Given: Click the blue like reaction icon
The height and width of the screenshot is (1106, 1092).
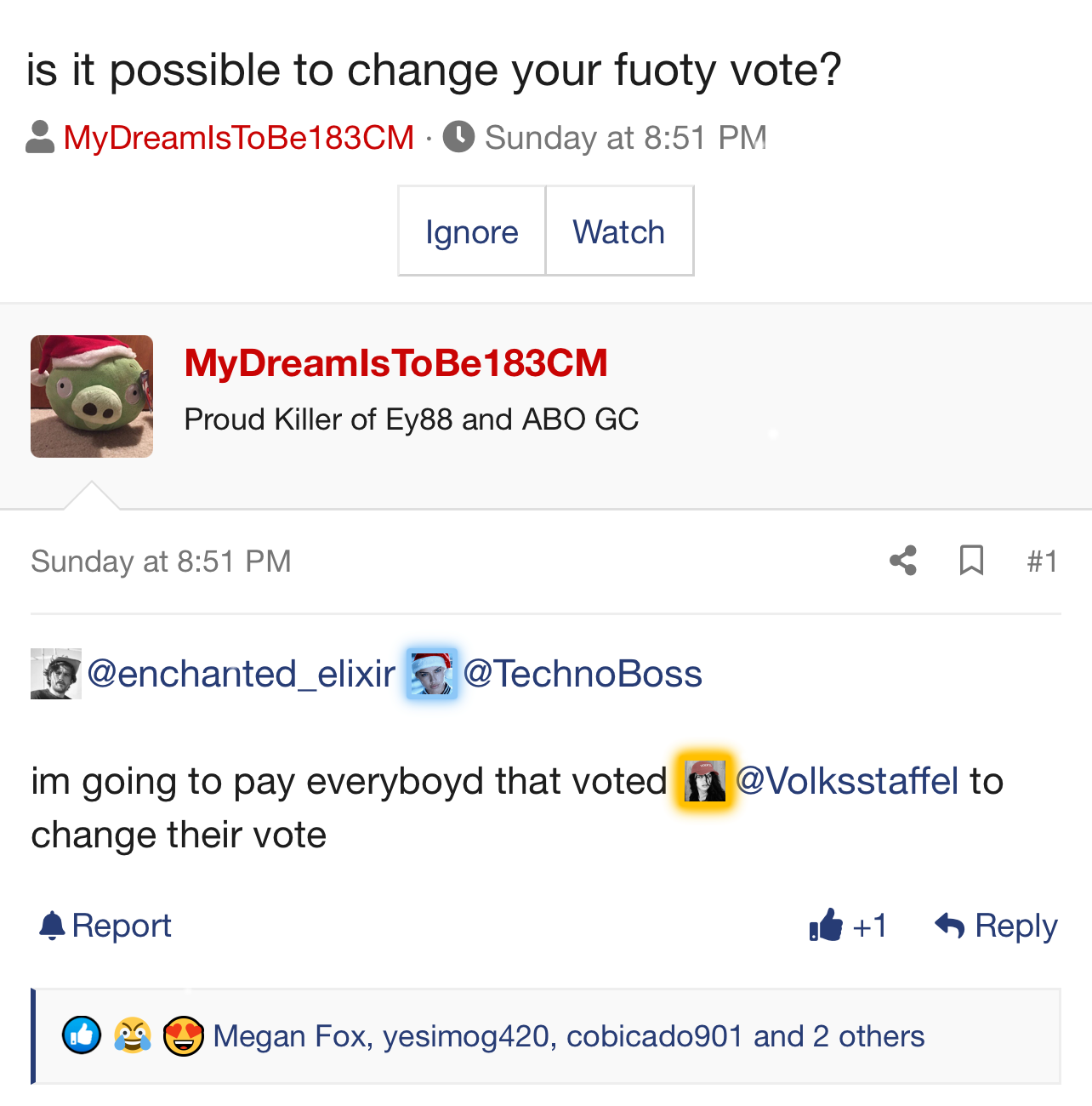Looking at the screenshot, I should (x=82, y=1035).
